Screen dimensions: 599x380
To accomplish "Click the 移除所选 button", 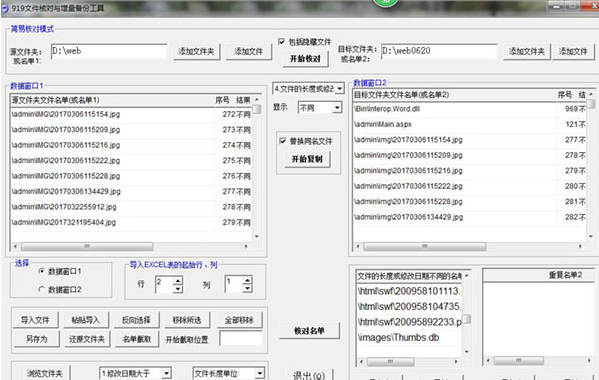I will tap(187, 320).
